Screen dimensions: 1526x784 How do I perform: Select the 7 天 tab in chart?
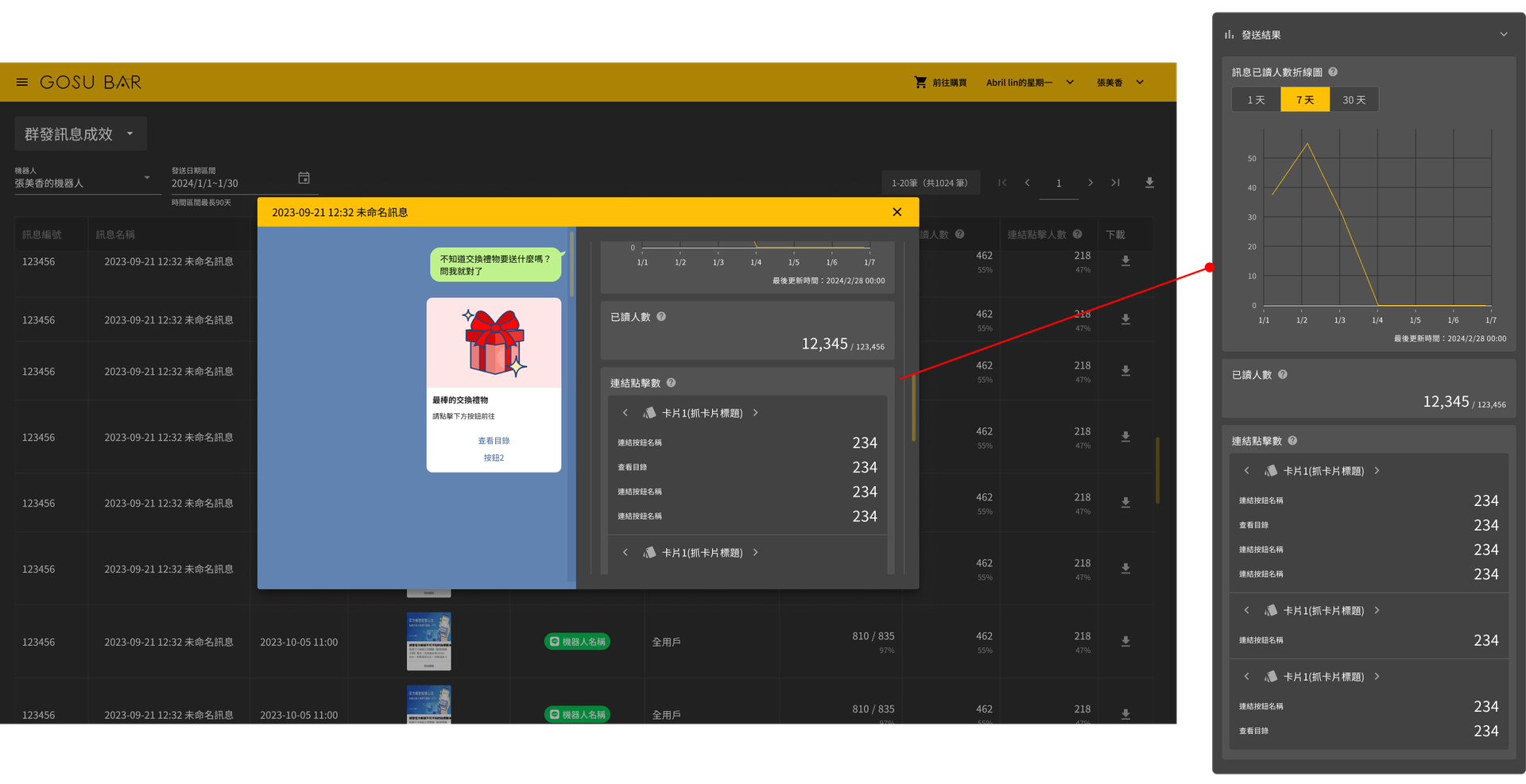pyautogui.click(x=1305, y=99)
